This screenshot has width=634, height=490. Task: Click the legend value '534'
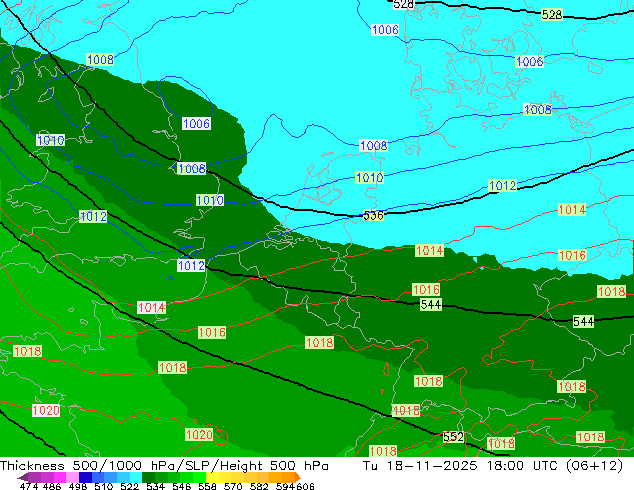pos(155,486)
